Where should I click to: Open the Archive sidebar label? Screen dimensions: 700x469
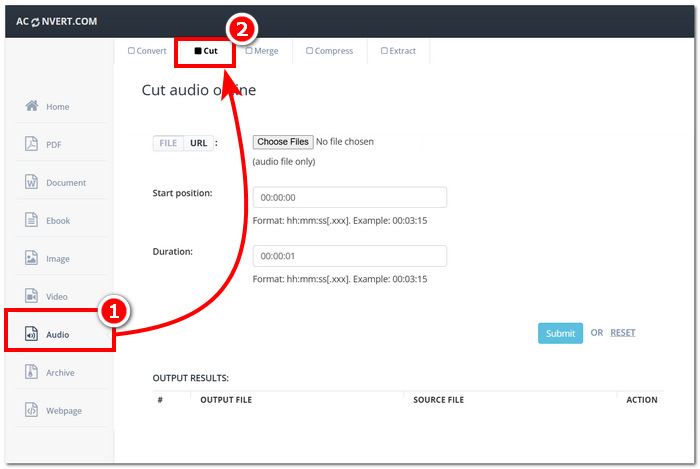(x=60, y=373)
